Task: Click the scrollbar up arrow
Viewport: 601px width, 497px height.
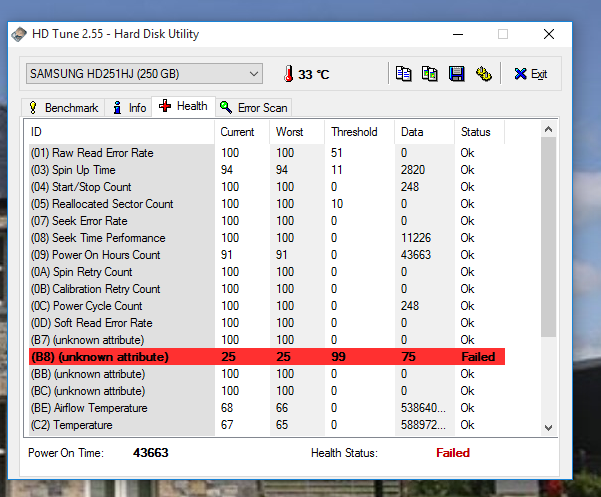Action: [548, 130]
